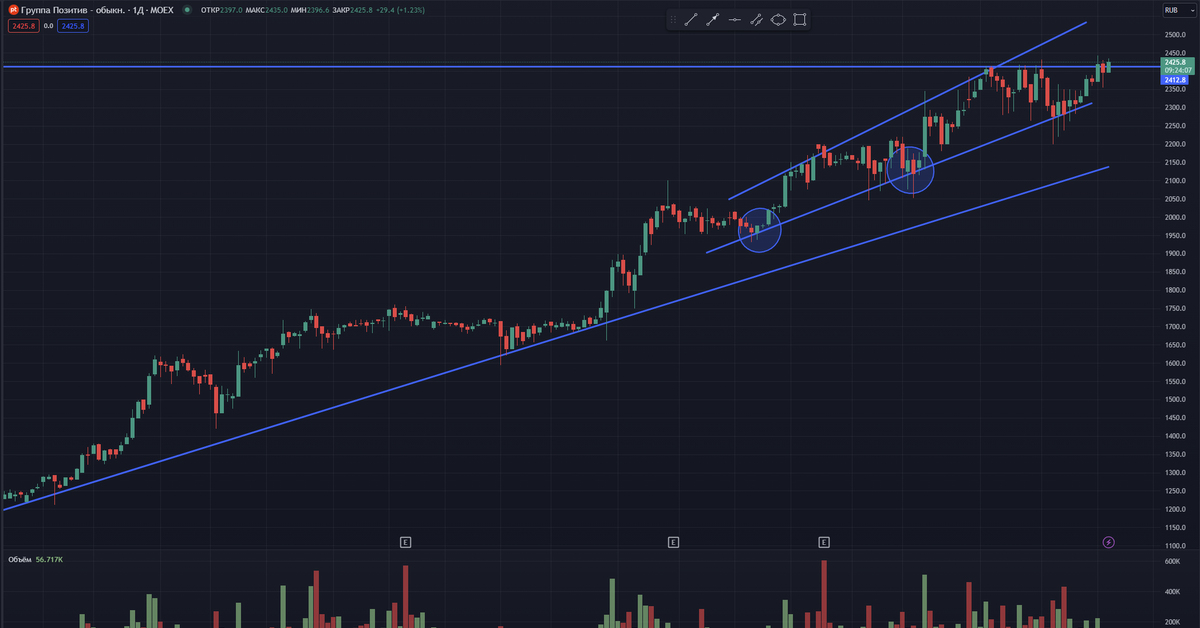The height and width of the screenshot is (628, 1200).
Task: Select the horizontal line drawing tool
Action: (735, 20)
